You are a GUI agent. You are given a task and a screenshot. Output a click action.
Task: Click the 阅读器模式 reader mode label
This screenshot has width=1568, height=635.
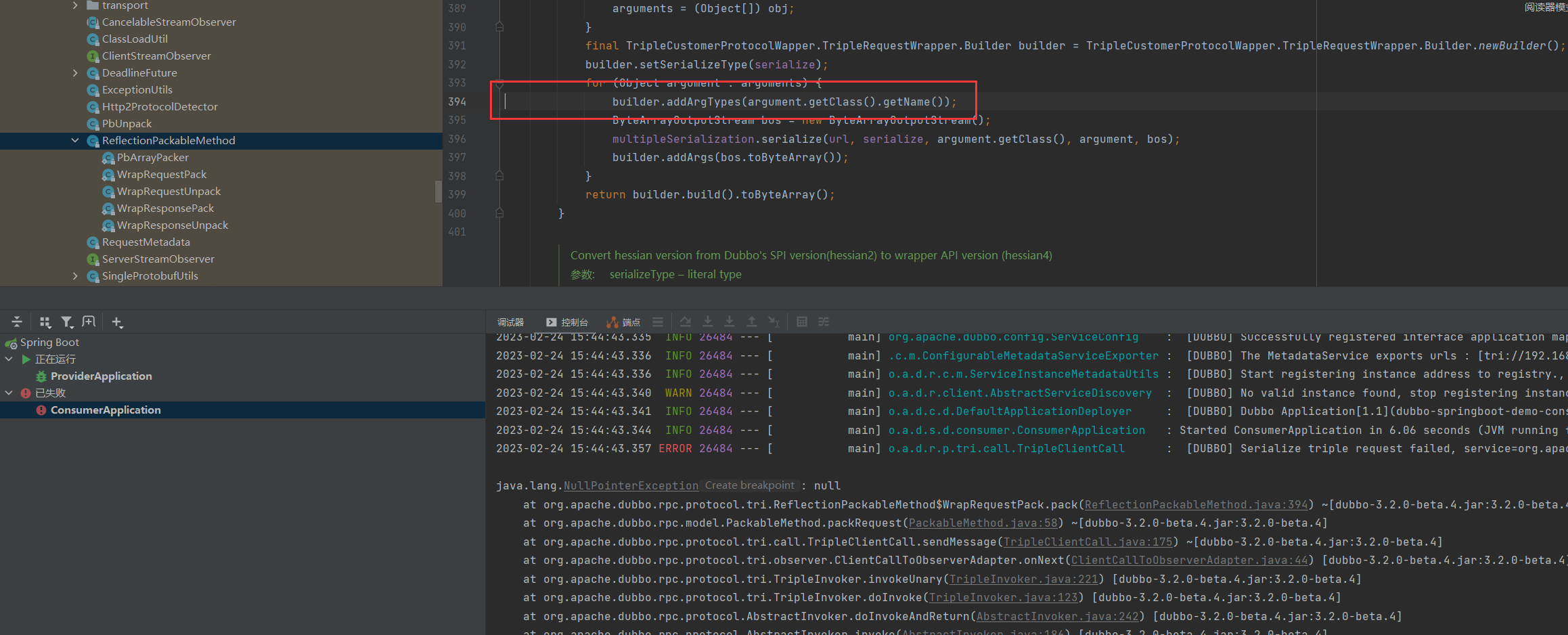click(1546, 7)
